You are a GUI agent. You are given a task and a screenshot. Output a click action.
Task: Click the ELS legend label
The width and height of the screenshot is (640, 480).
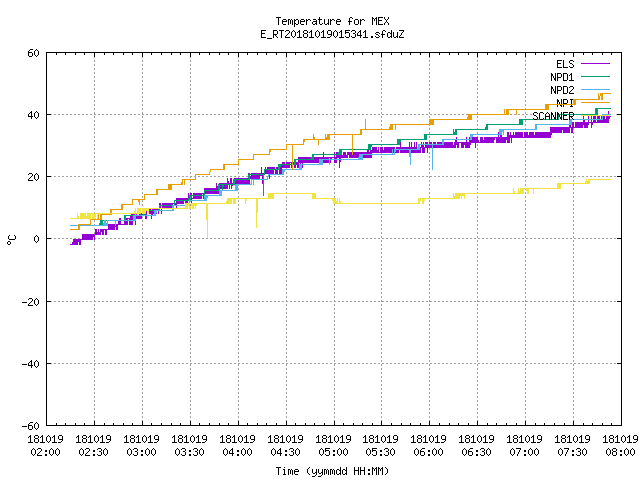565,64
